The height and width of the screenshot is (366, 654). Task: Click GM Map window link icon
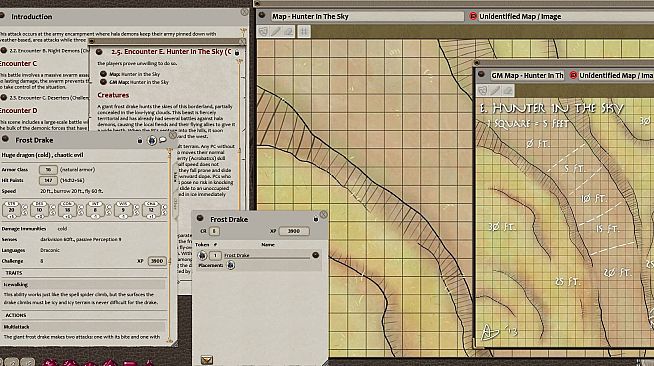click(481, 75)
